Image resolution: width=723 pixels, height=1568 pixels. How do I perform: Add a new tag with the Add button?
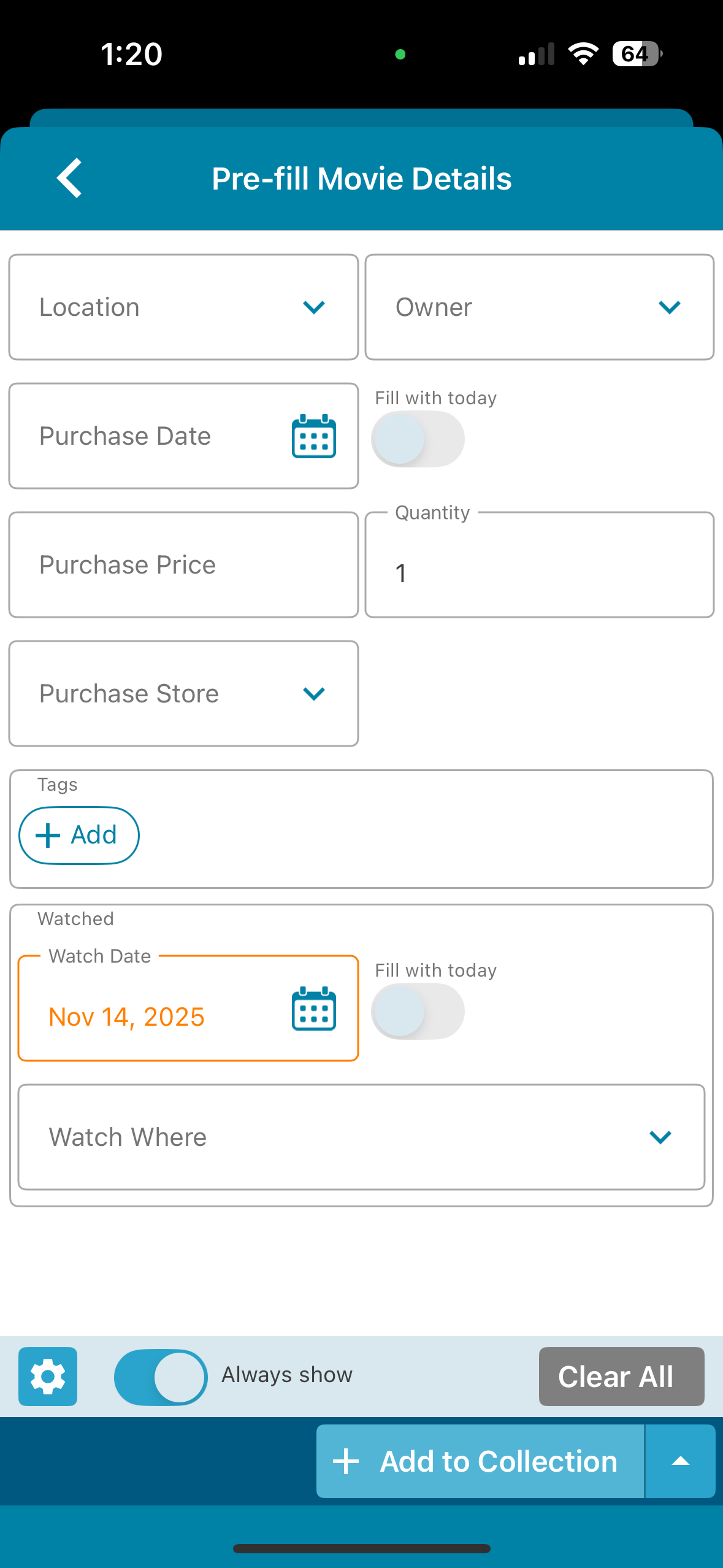coord(79,836)
